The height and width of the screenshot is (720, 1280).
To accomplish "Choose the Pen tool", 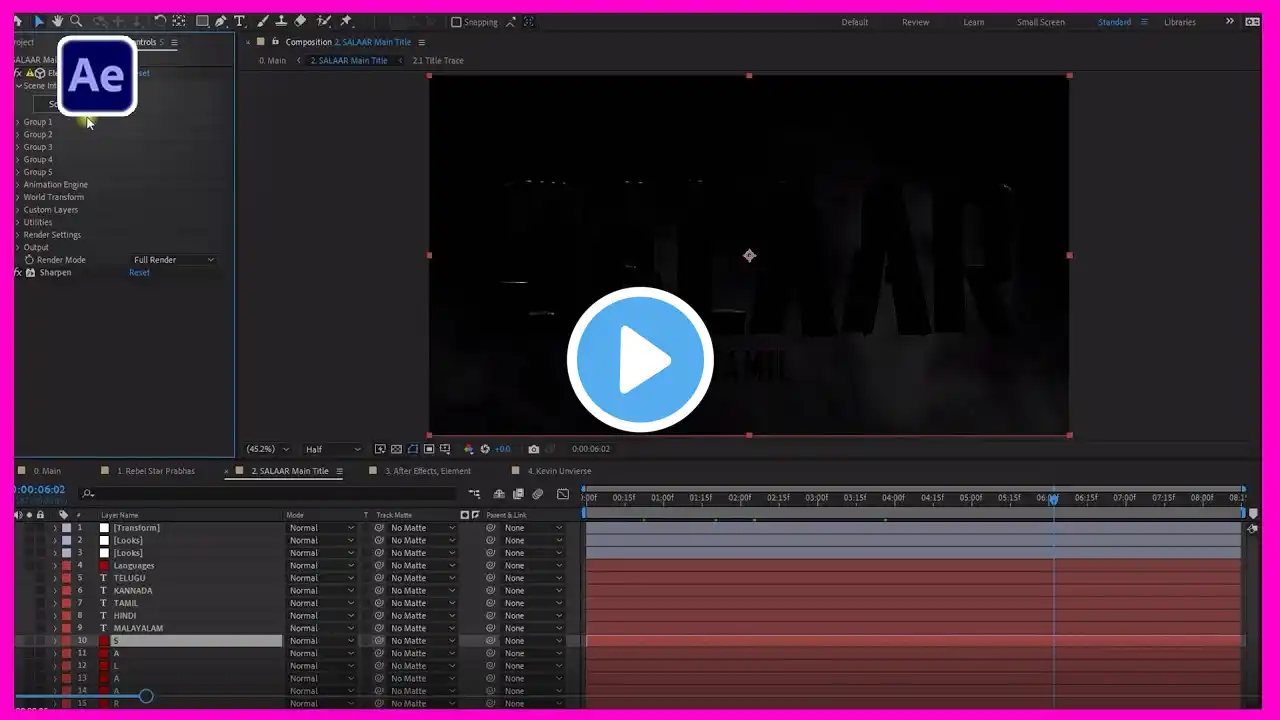I will tap(221, 21).
